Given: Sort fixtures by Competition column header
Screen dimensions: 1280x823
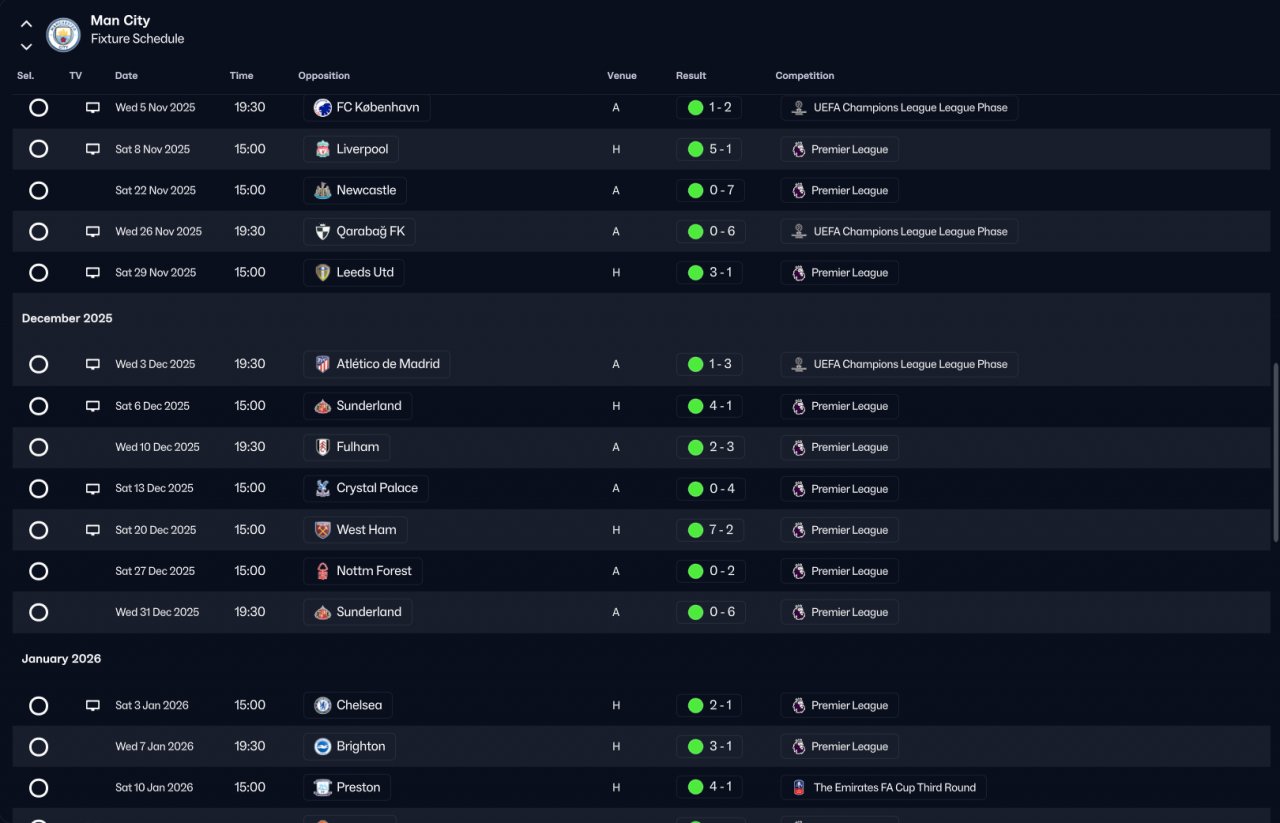Looking at the screenshot, I should tap(804, 76).
